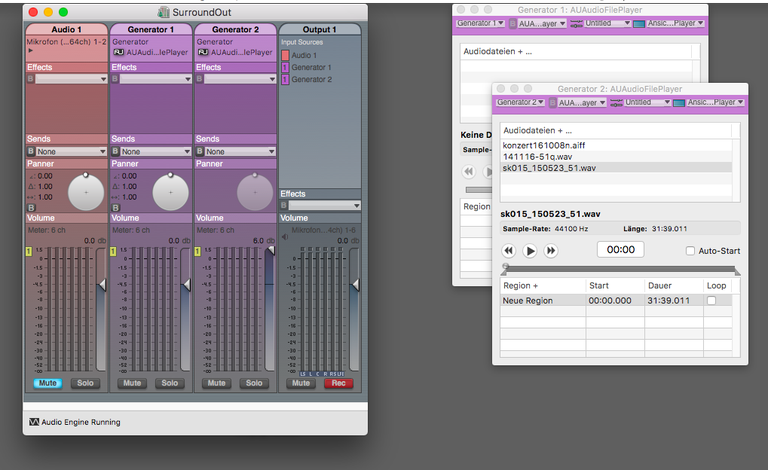Open the Generator 2 dropdown in plugin toolbar
Screen dimensions: 768x470
pyautogui.click(x=520, y=102)
